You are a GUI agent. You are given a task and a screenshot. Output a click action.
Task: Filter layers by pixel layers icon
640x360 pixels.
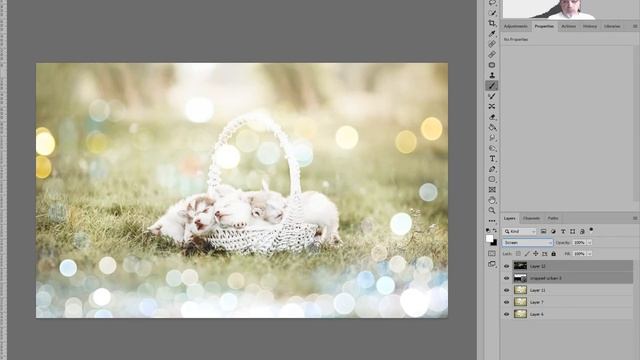pyautogui.click(x=543, y=231)
